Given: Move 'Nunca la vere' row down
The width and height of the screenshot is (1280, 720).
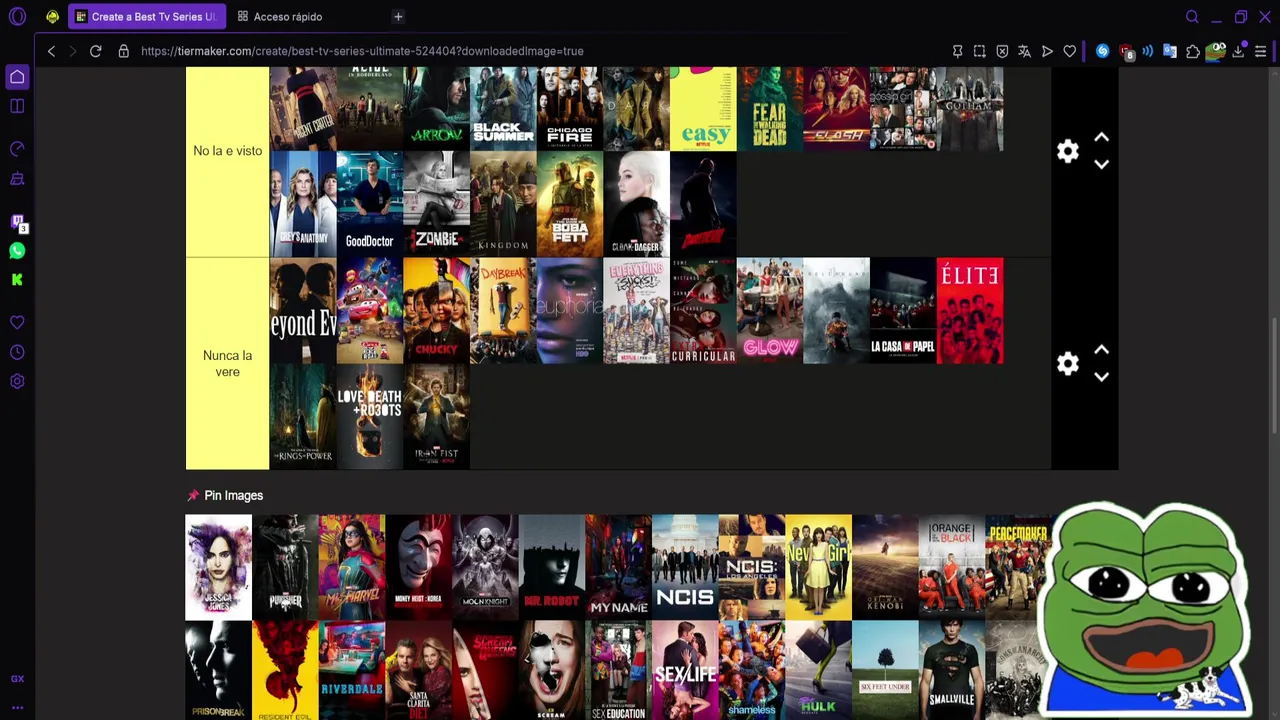Looking at the screenshot, I should [1101, 376].
